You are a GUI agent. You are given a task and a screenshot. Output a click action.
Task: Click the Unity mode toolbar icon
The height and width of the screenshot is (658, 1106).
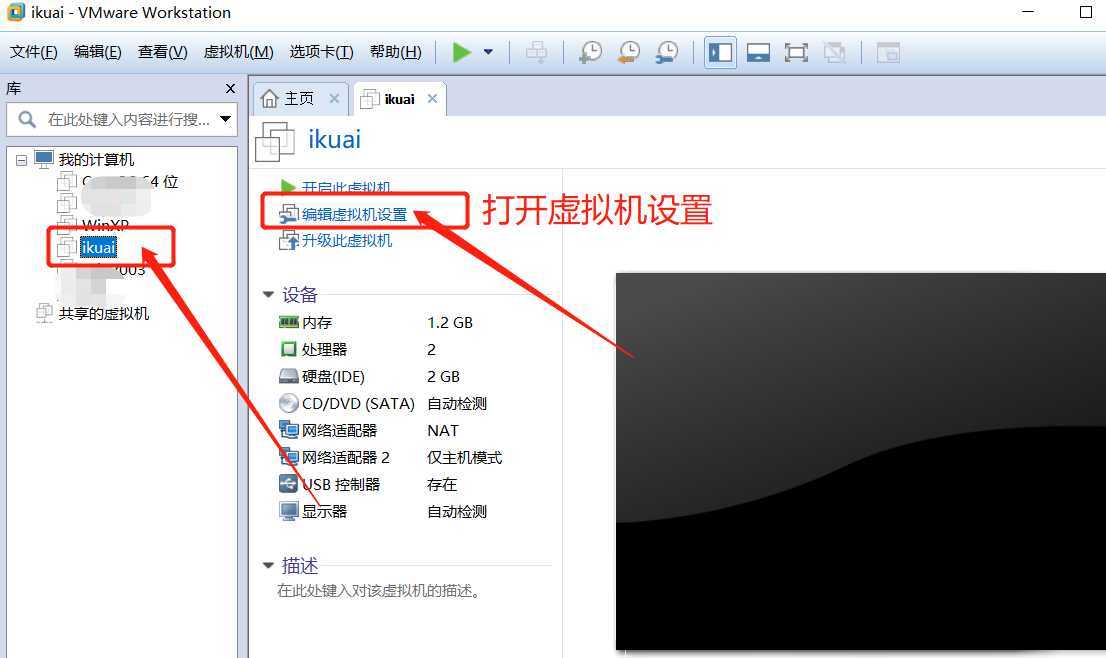tap(834, 52)
